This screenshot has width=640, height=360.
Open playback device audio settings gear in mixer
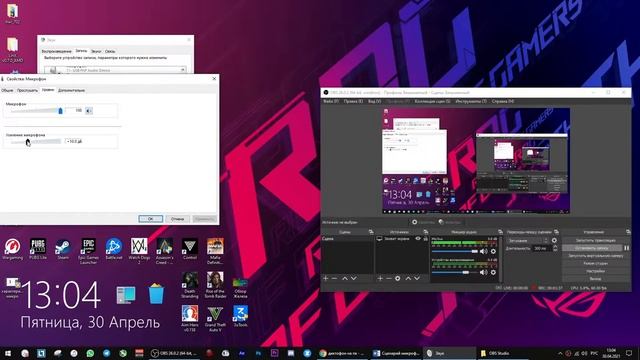pyautogui.click(x=493, y=272)
